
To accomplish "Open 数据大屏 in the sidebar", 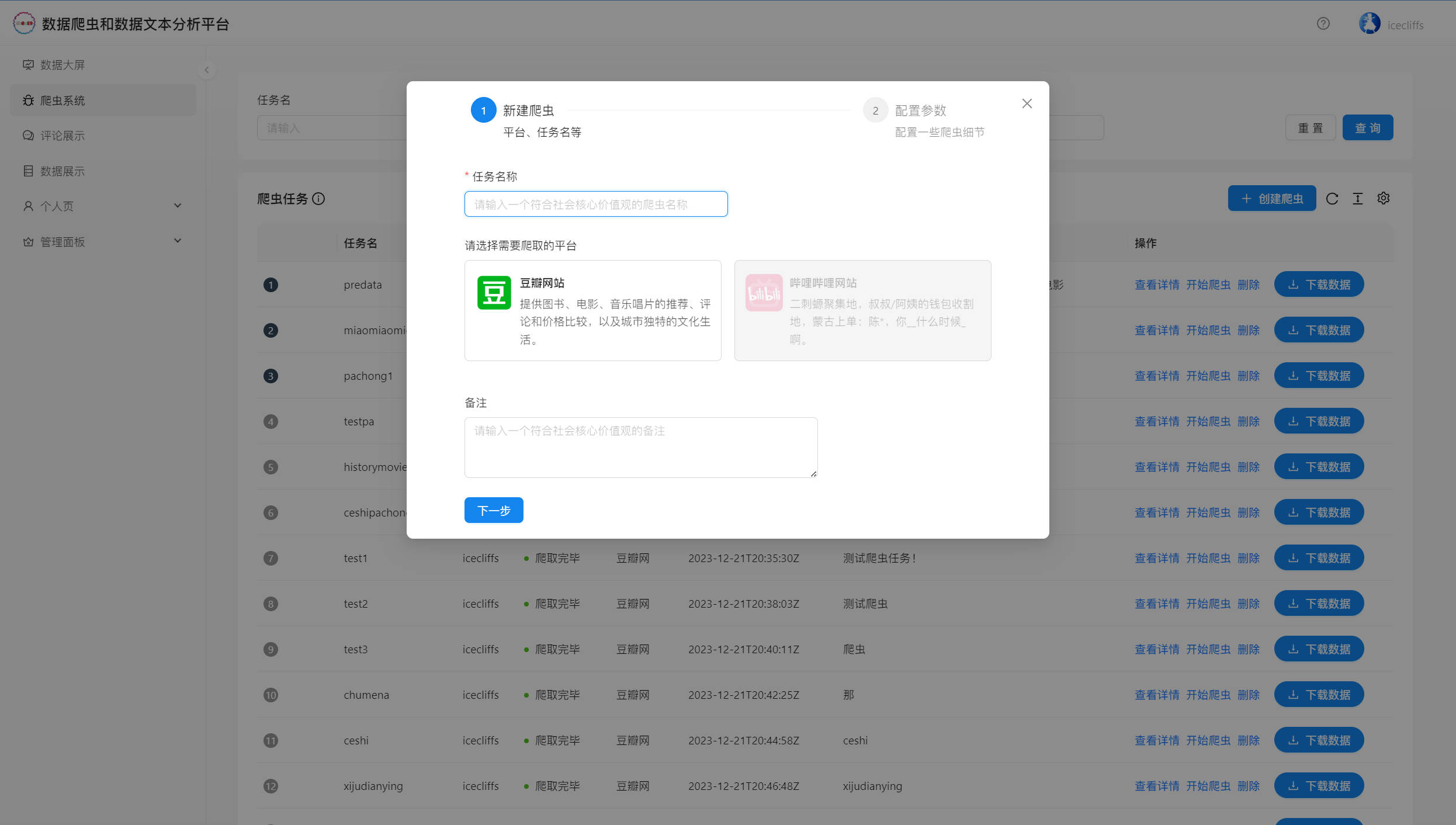I will click(63, 65).
